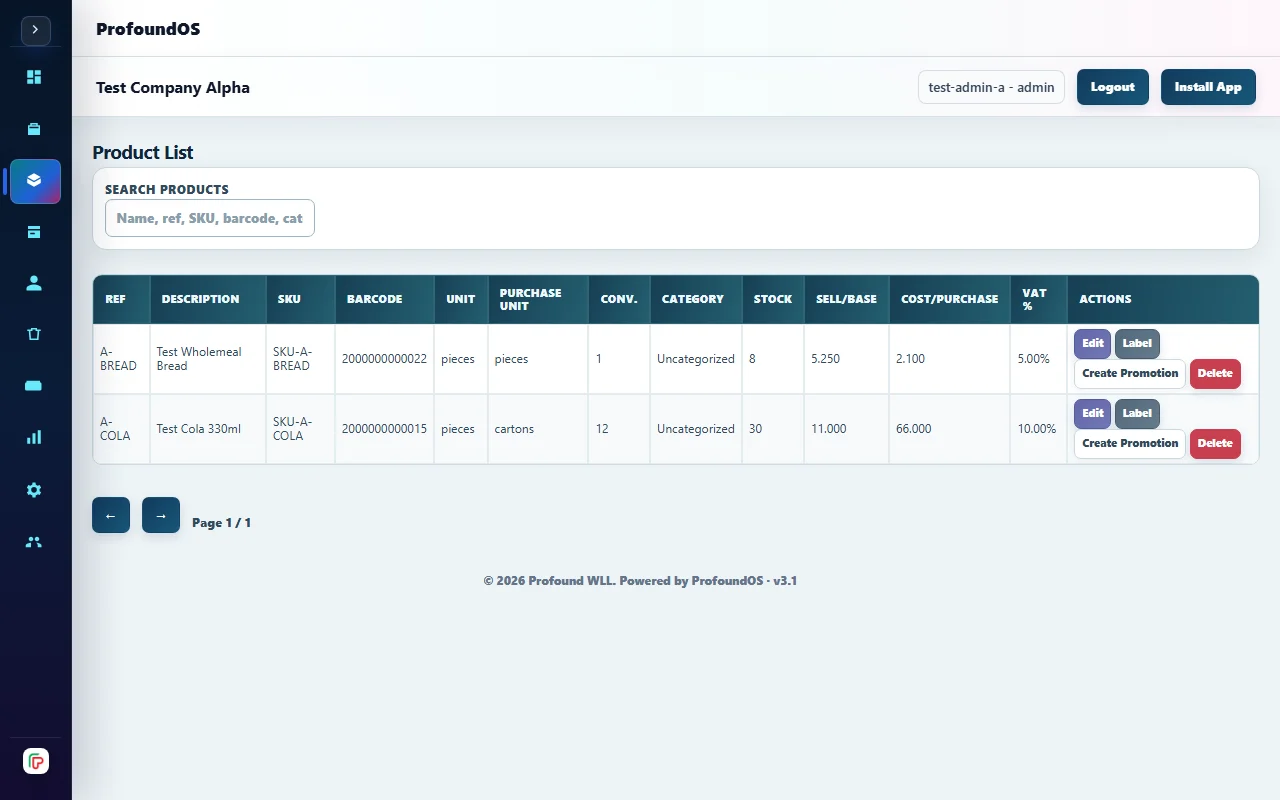Create Promotion for Test Wholemeal Bread
This screenshot has width=1280, height=800.
pyautogui.click(x=1130, y=374)
